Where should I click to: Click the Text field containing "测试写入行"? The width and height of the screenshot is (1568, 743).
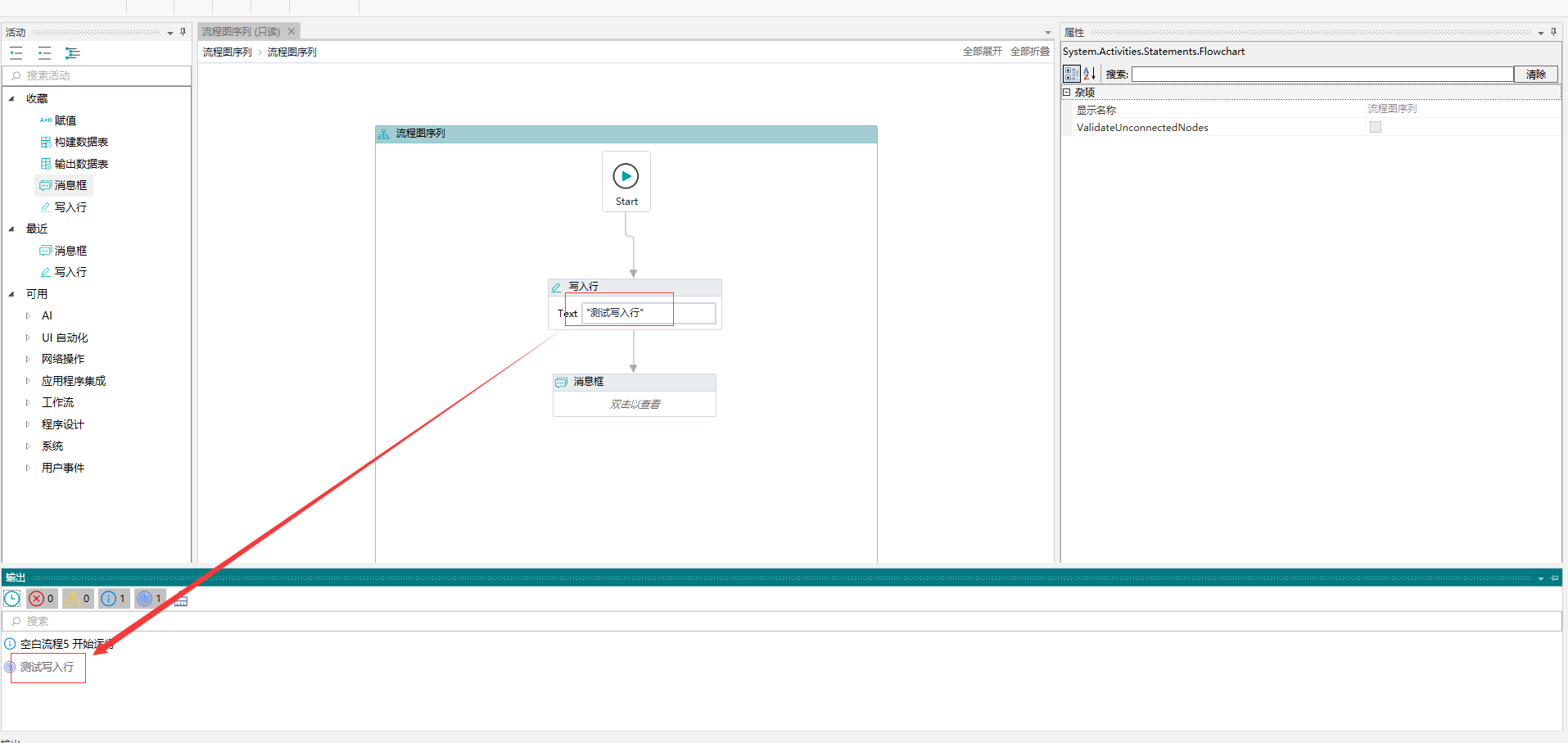point(648,313)
